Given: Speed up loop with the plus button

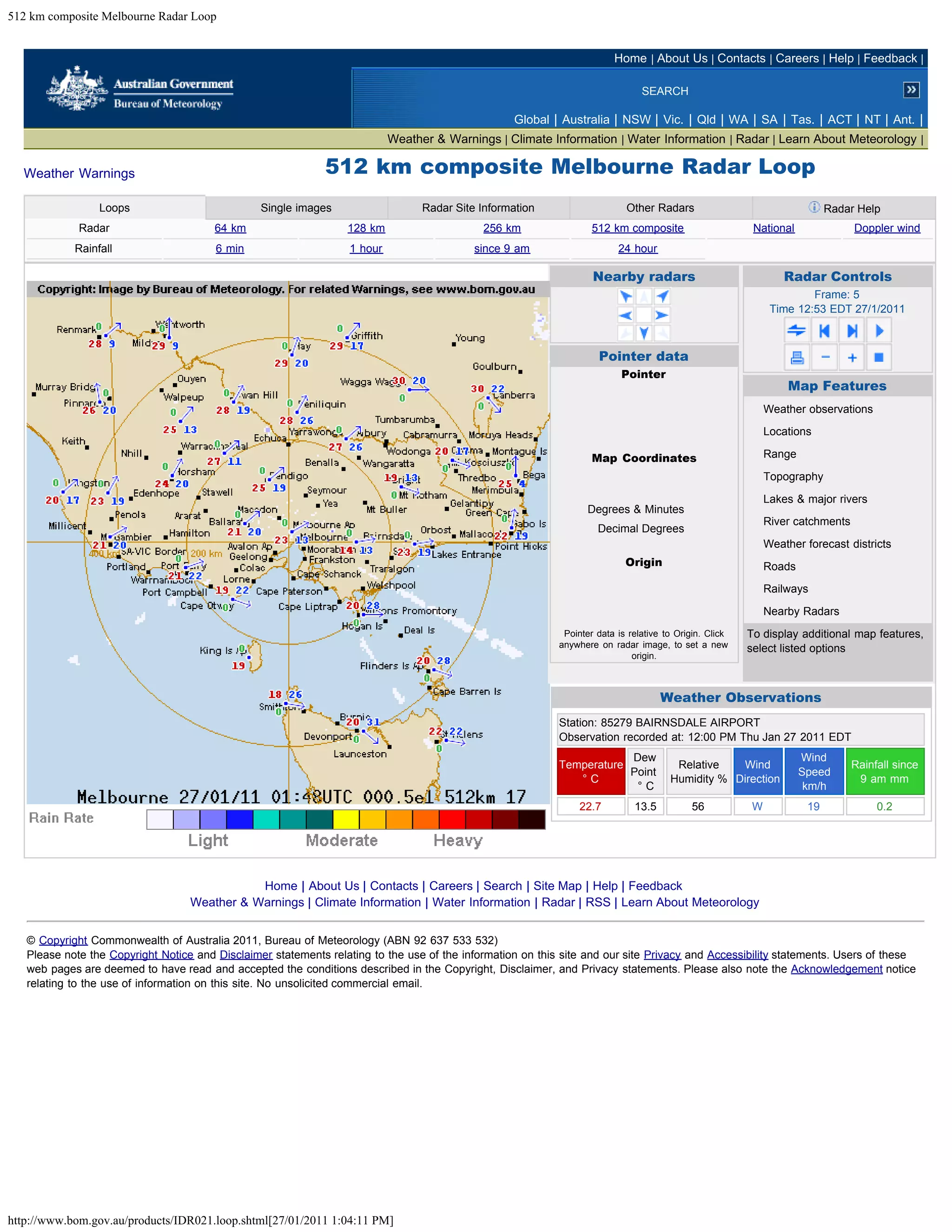Looking at the screenshot, I should [852, 358].
